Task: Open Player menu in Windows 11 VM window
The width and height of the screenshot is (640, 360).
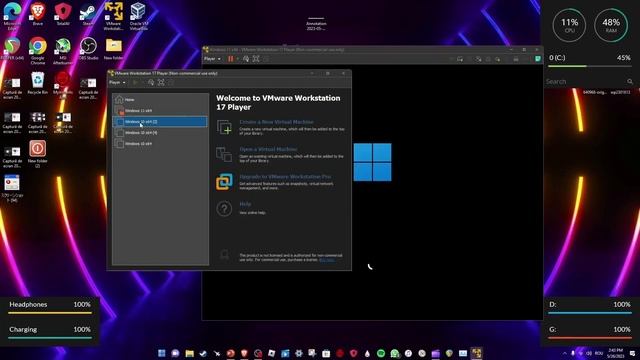Action: (x=212, y=59)
